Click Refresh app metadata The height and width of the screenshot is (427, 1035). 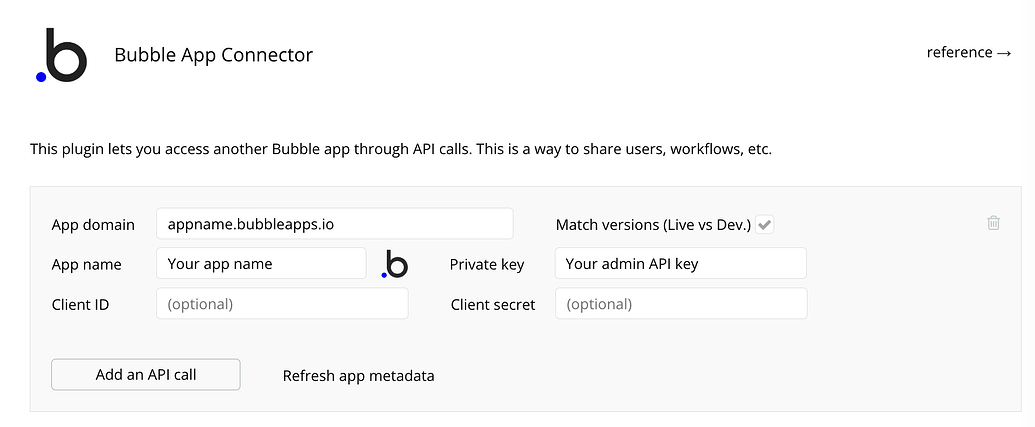[x=358, y=376]
